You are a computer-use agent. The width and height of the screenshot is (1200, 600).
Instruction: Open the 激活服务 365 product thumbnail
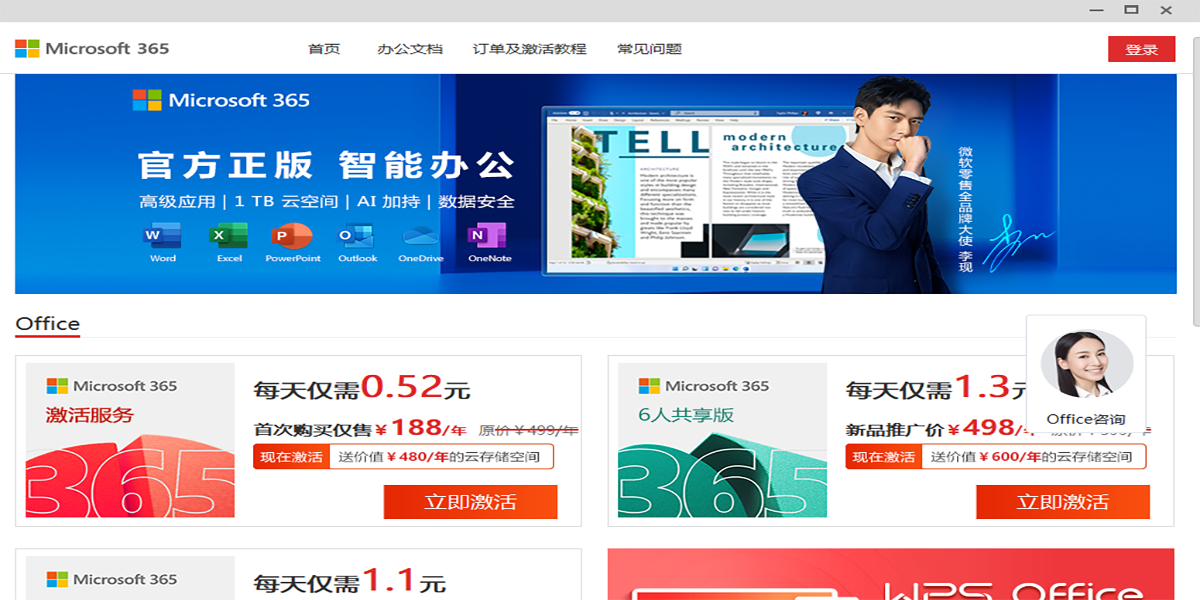[x=130, y=440]
